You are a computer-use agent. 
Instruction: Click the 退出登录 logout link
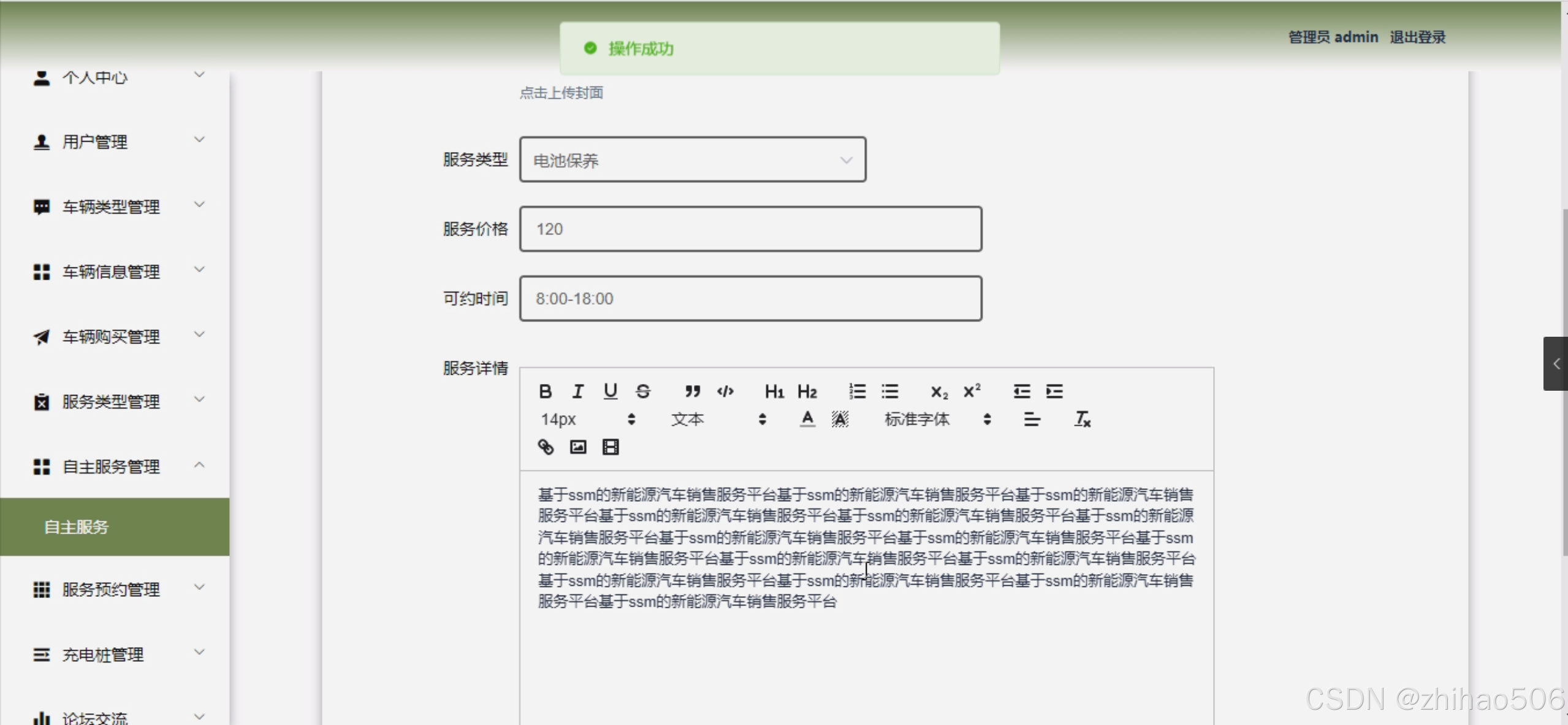[x=1417, y=37]
